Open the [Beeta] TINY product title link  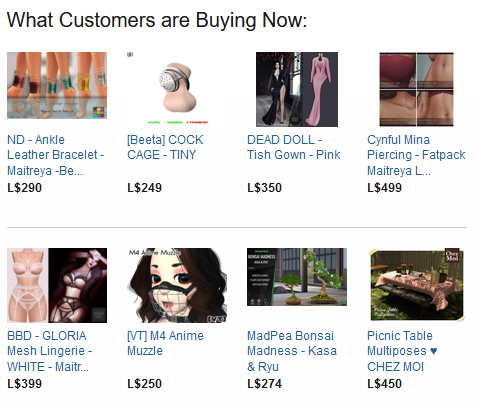(x=165, y=147)
